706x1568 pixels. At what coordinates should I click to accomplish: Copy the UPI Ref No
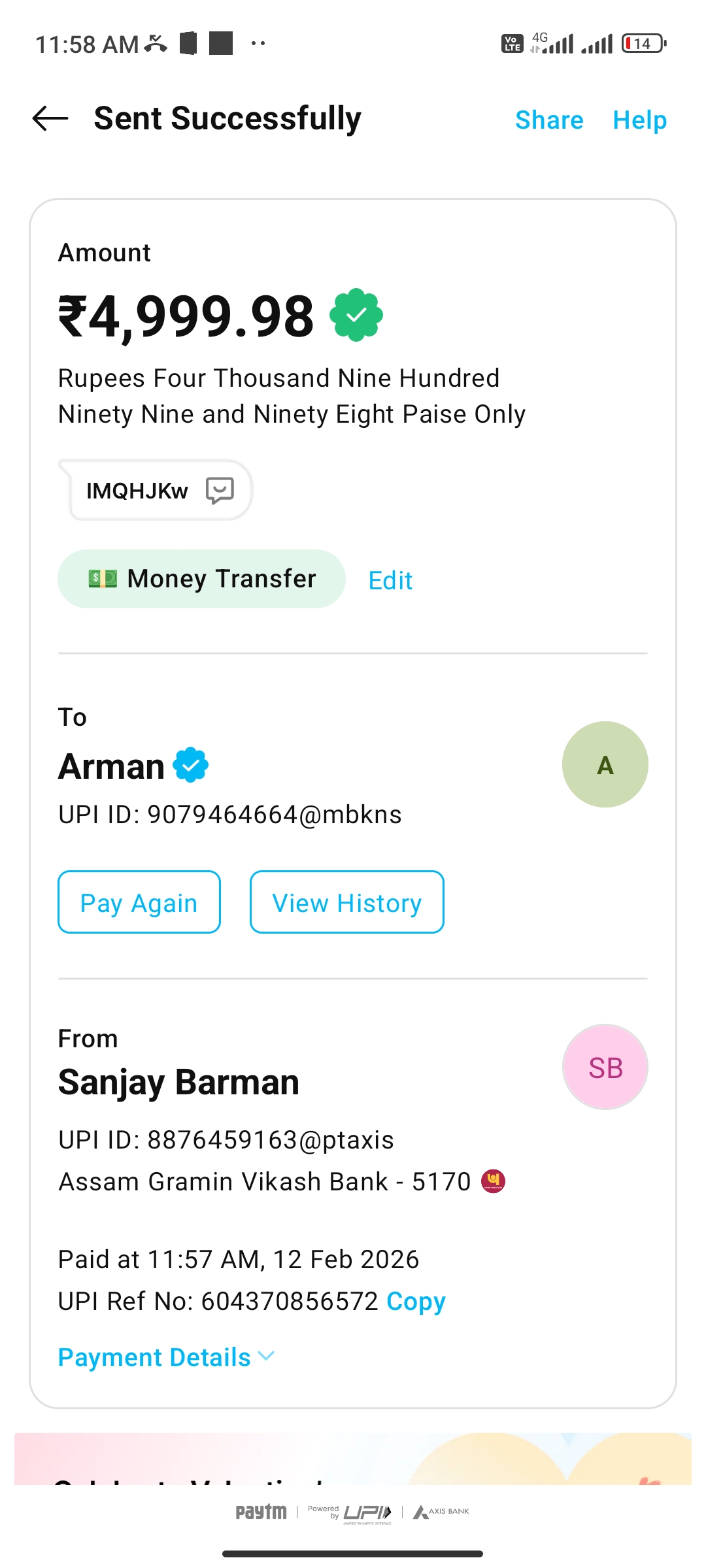[416, 1301]
